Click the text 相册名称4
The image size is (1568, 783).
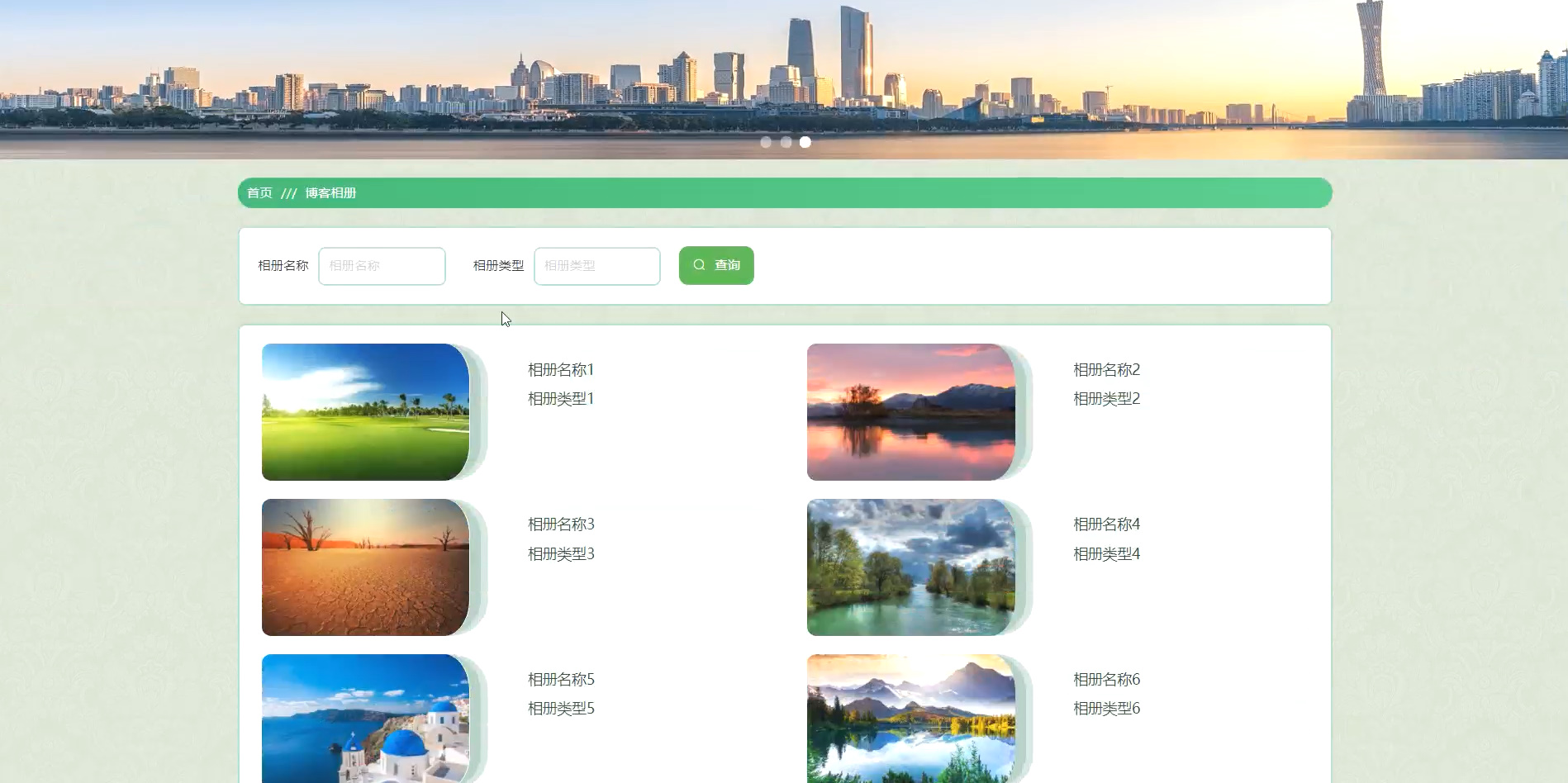(1106, 524)
